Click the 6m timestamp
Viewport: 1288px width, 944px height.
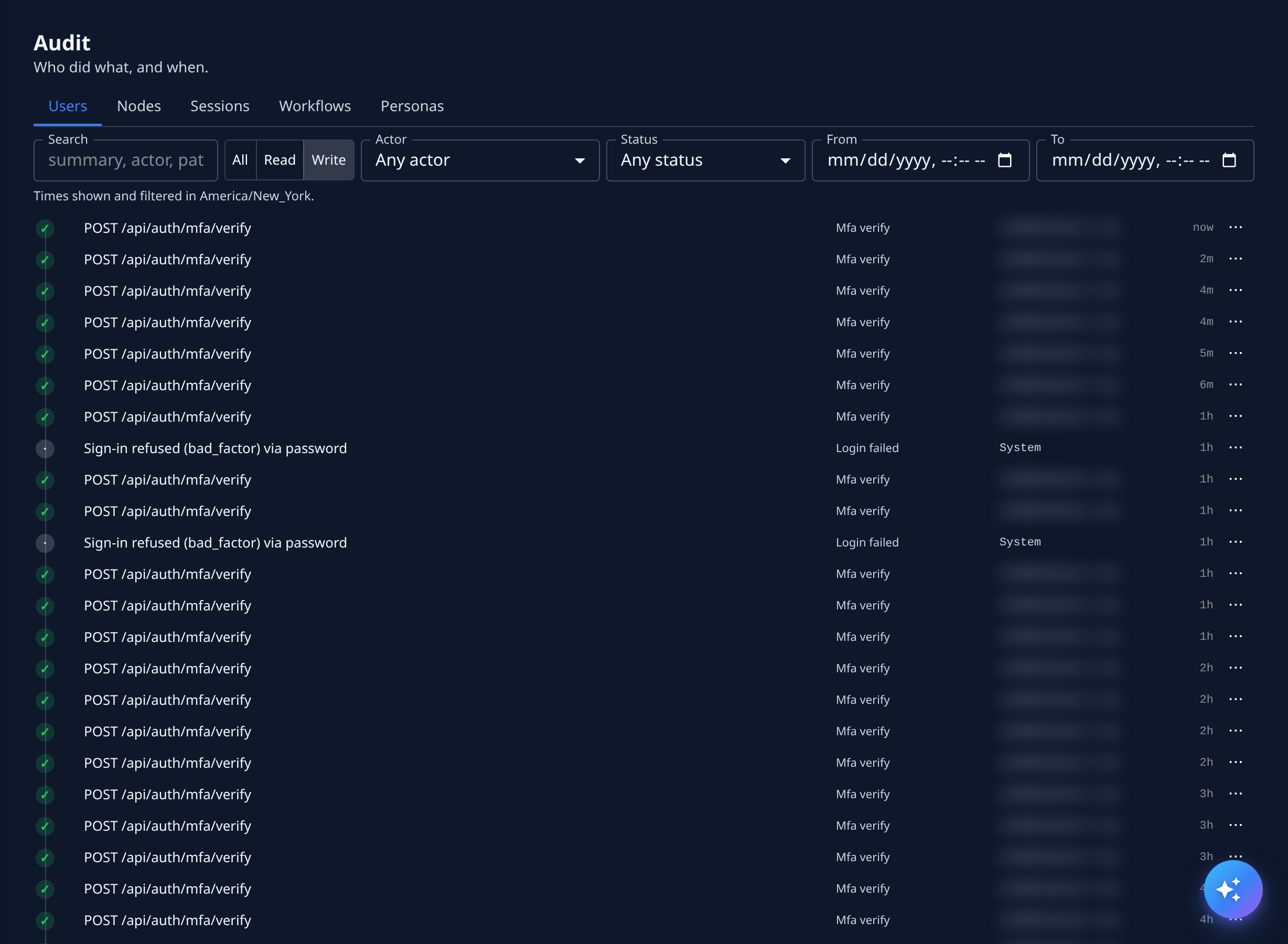click(1206, 384)
